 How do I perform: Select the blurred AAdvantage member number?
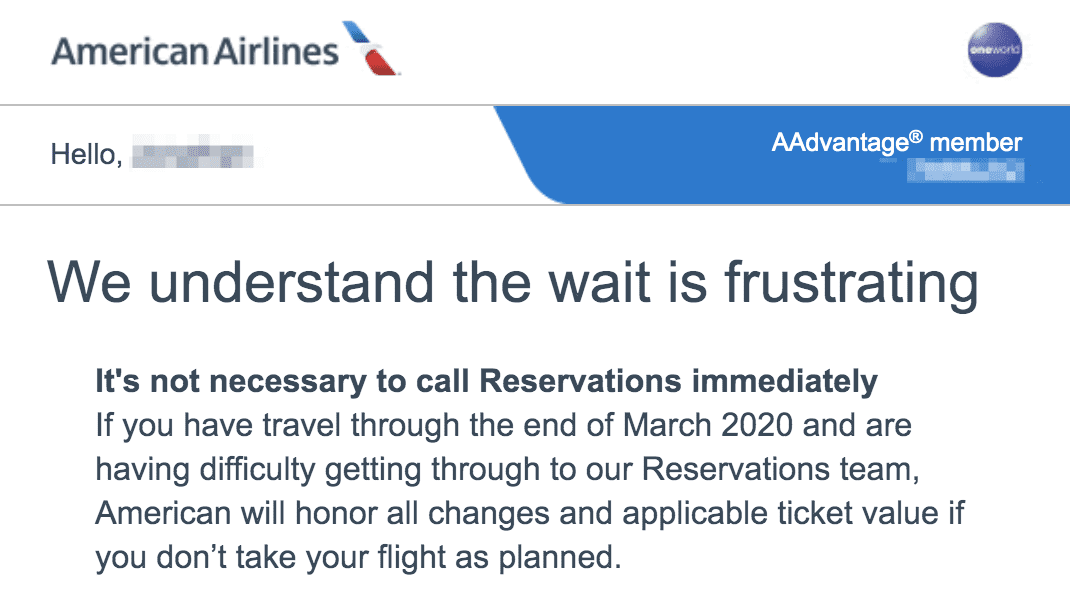(x=966, y=170)
